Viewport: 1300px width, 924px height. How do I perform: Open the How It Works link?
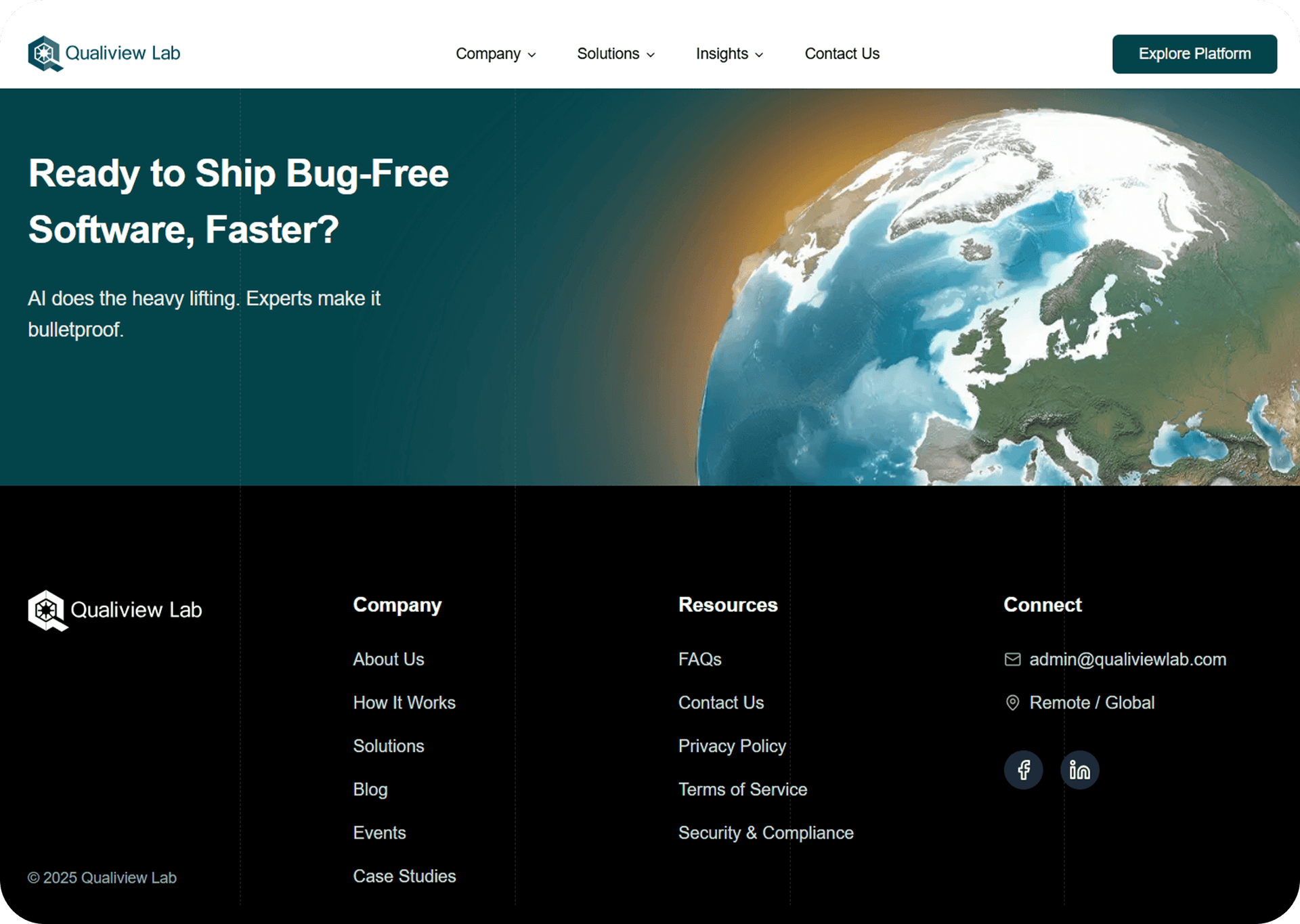404,703
